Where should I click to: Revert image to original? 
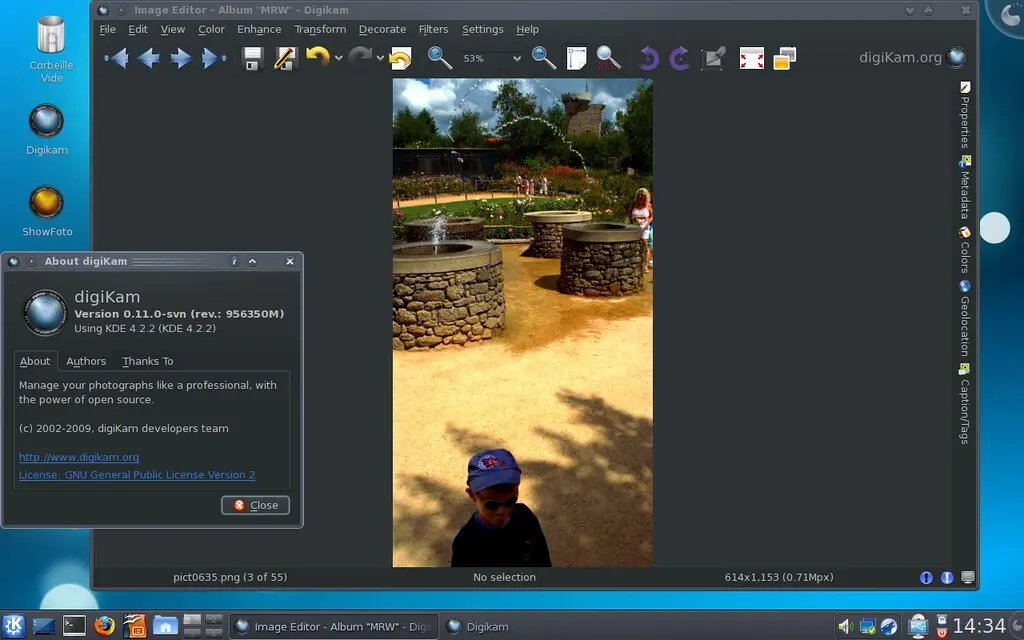[400, 59]
